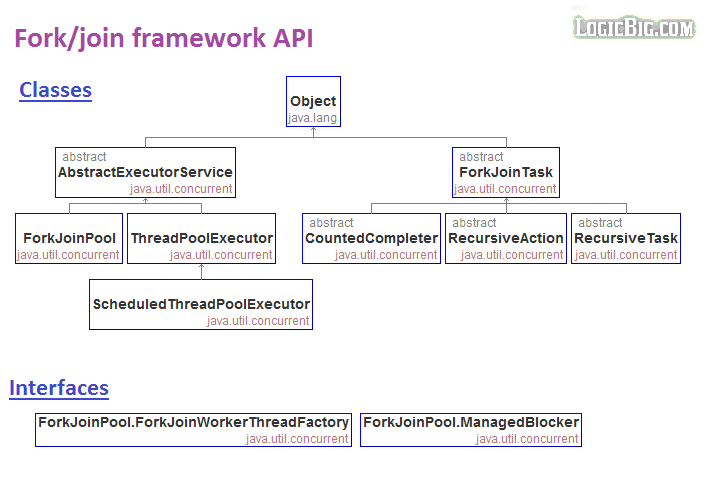Click the CountedCompleter class box
Screen dimensions: 712x485
point(371,238)
